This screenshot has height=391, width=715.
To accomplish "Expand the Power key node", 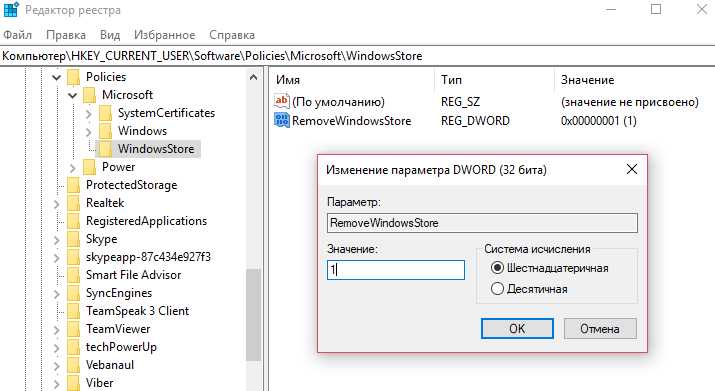I will 73,168.
